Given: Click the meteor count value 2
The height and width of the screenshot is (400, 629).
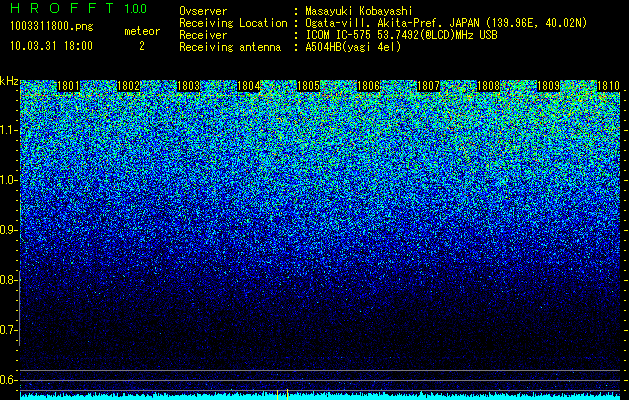Looking at the screenshot, I should (x=142, y=46).
